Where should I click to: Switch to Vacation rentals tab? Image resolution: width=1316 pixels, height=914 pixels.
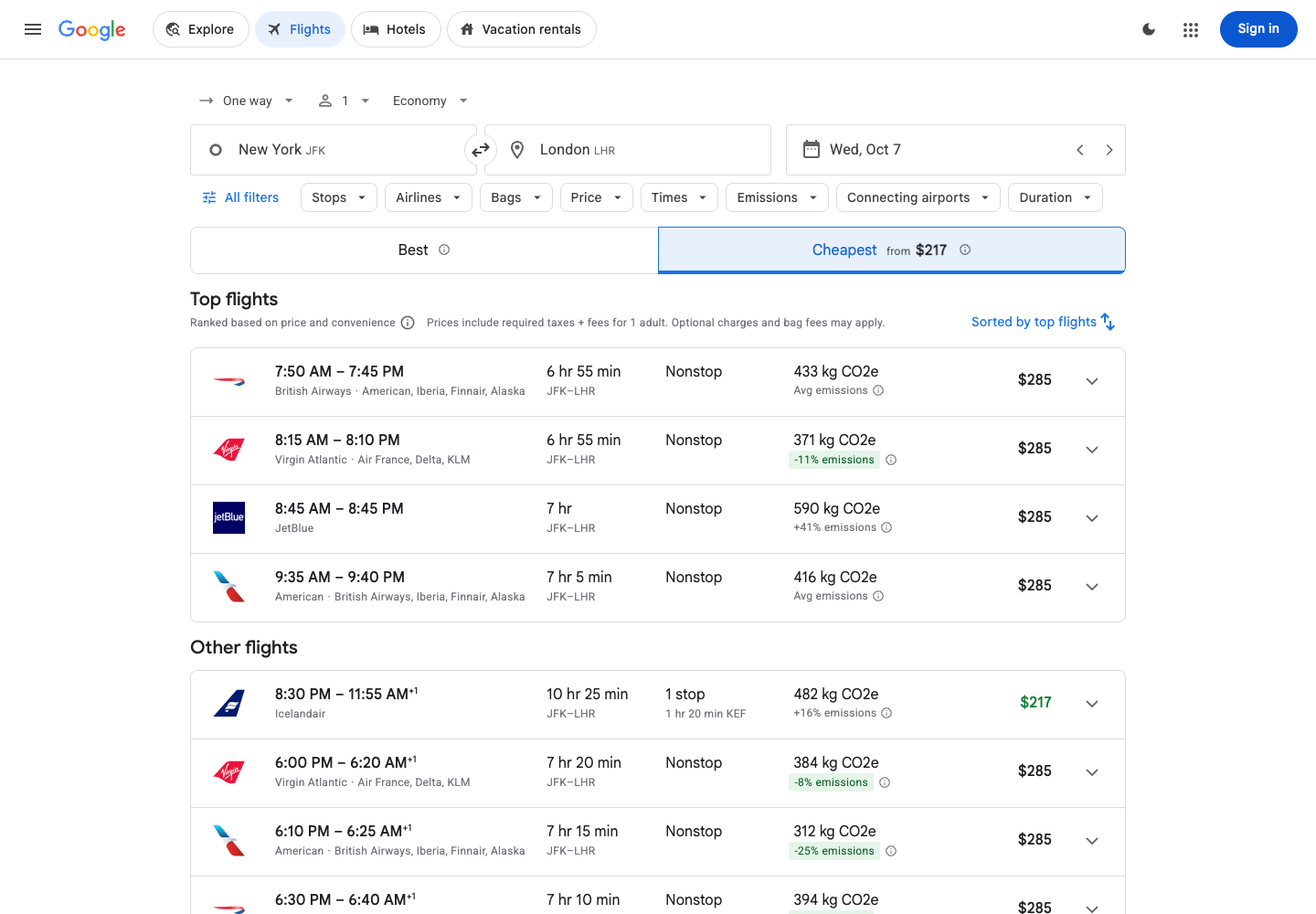pyautogui.click(x=521, y=29)
